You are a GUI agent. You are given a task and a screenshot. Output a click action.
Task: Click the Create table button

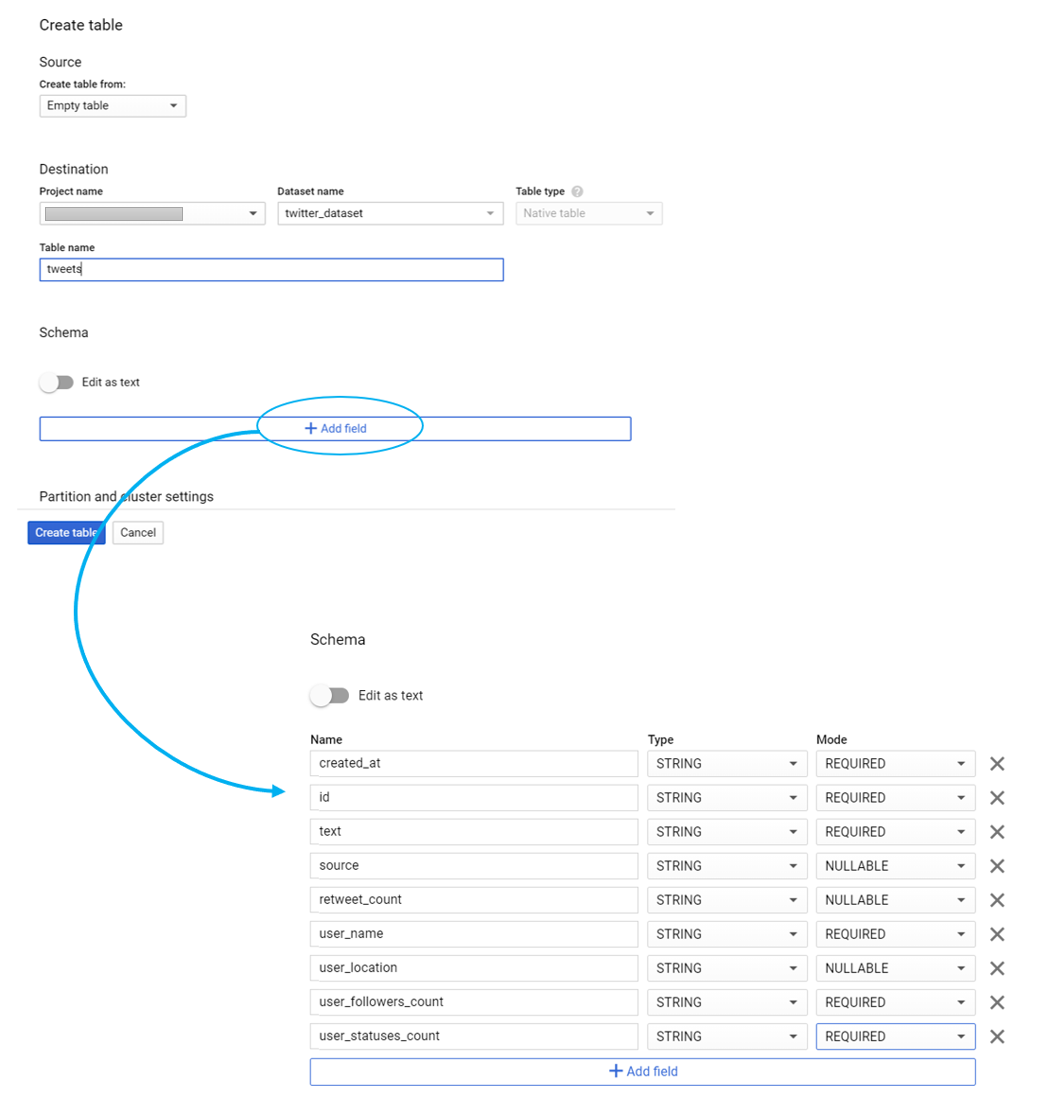[66, 533]
